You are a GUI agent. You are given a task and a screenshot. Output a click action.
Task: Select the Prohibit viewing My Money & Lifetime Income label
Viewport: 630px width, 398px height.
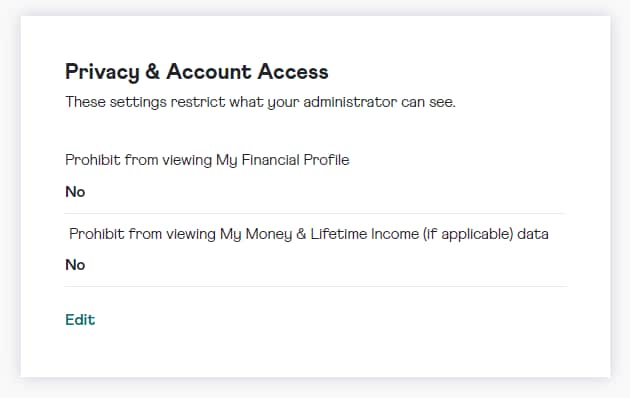click(x=309, y=234)
